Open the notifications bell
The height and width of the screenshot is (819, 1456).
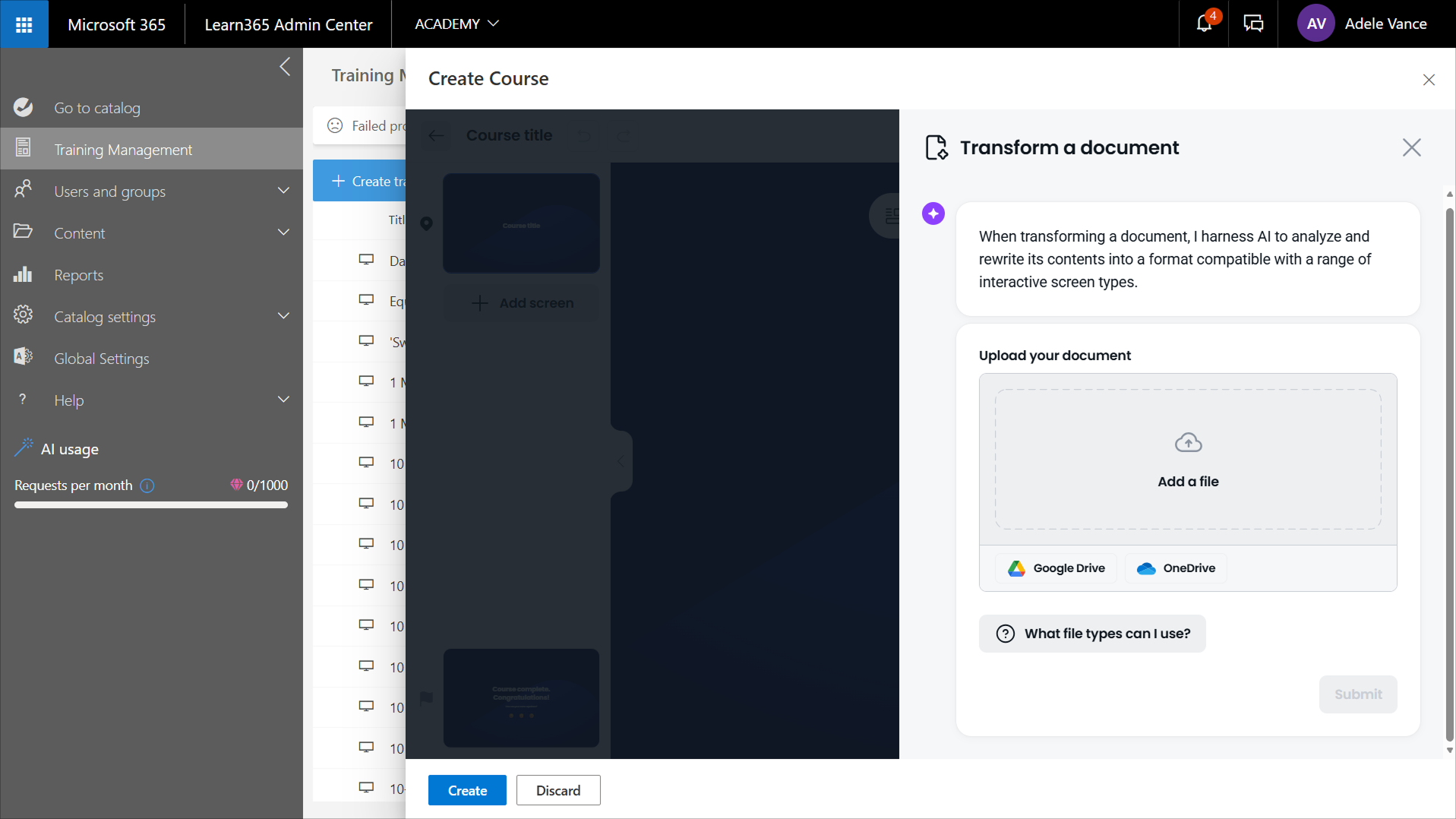click(1204, 24)
